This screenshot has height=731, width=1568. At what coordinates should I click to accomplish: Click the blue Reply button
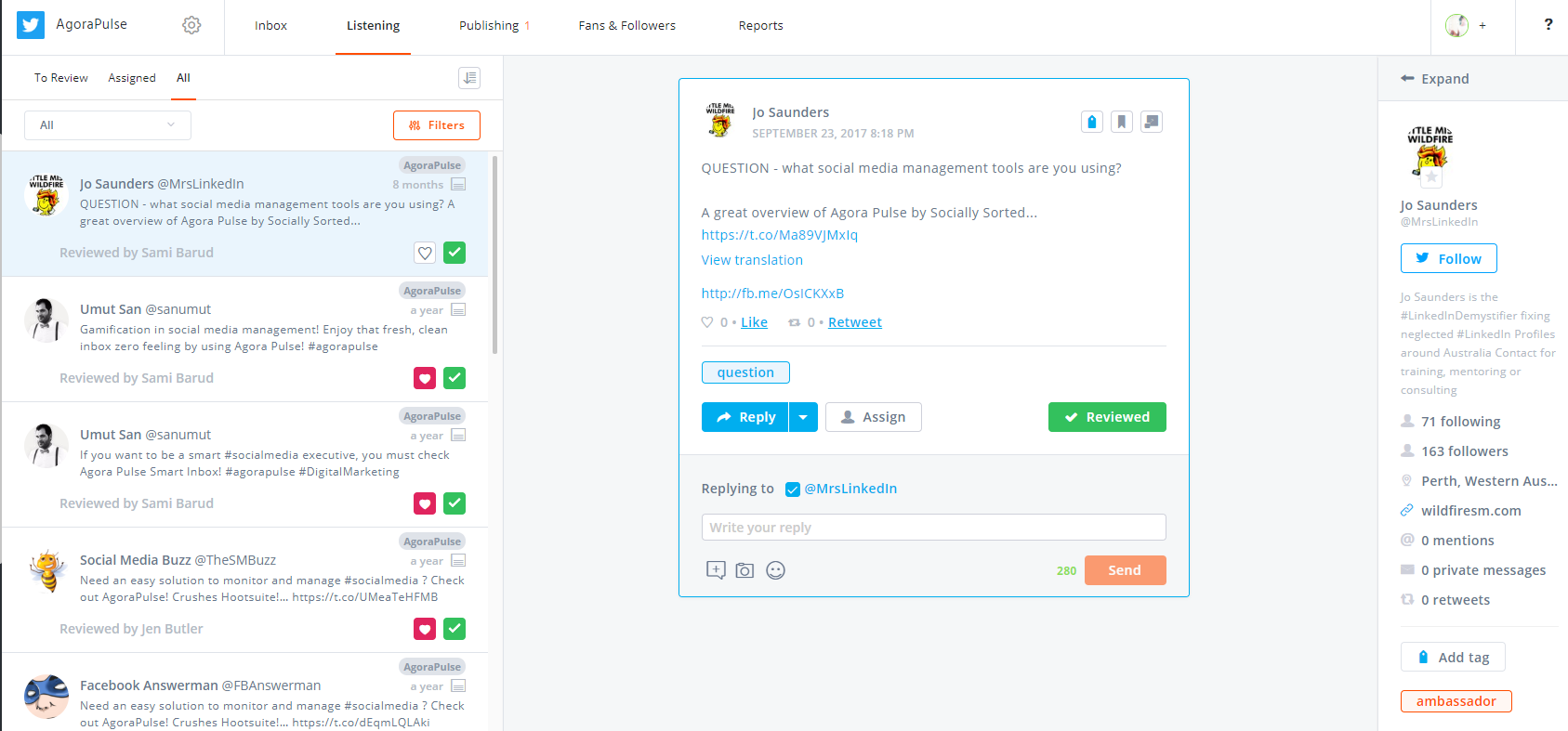tap(744, 417)
